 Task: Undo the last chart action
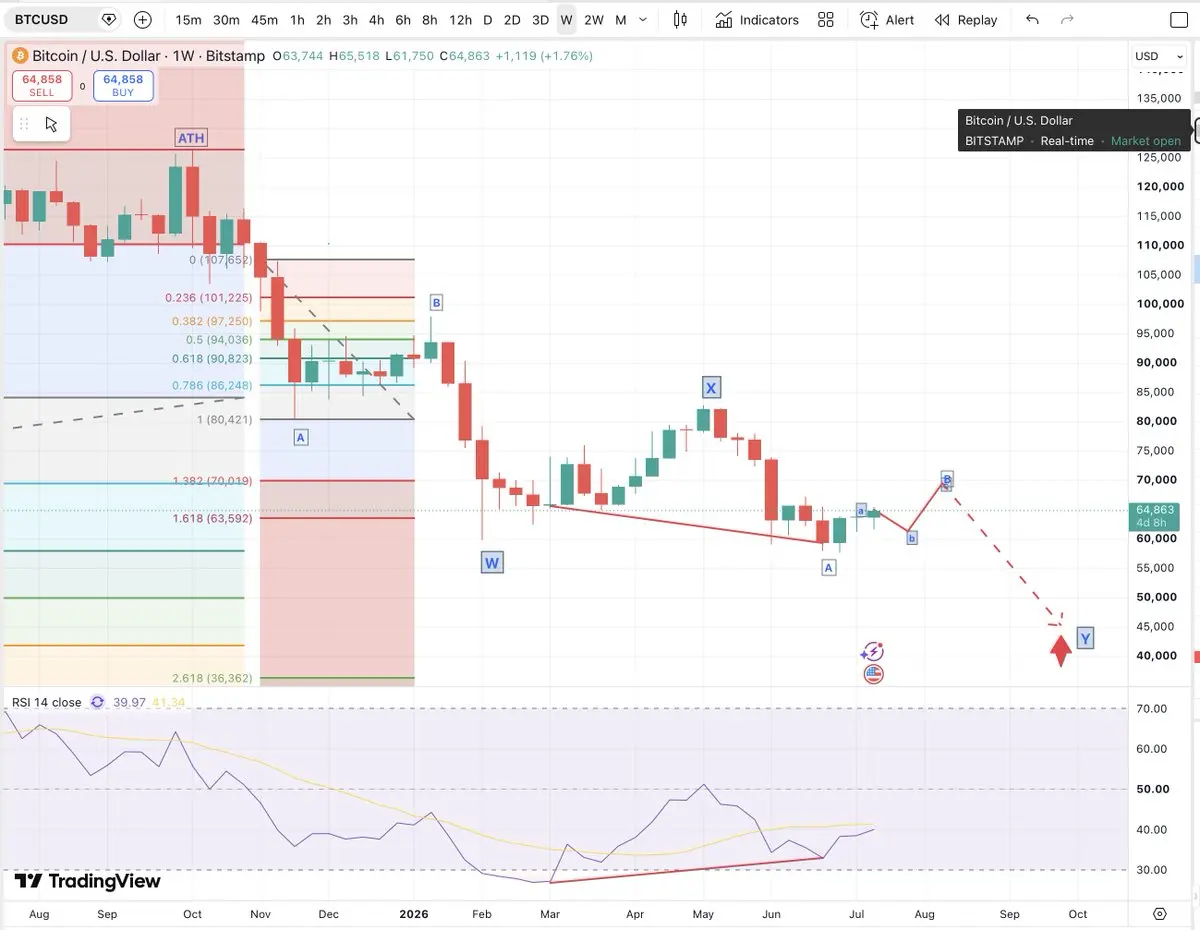click(x=1032, y=20)
